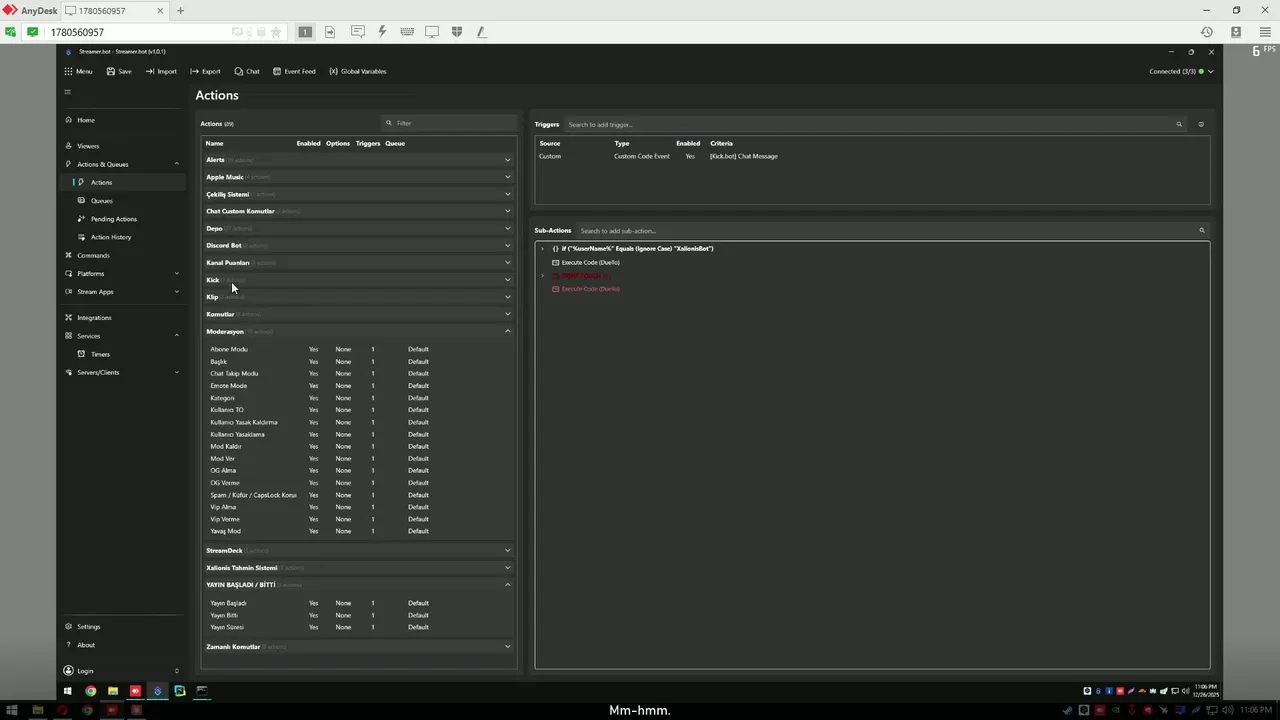The image size is (1280, 720).
Task: Go to Home in the sidebar
Action: 86,120
